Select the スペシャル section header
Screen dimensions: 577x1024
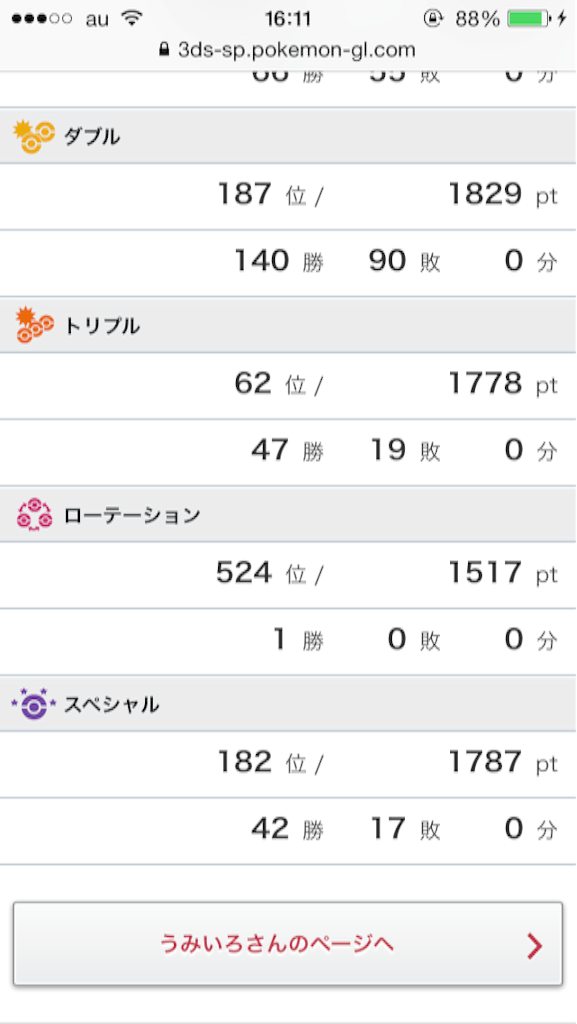pos(288,703)
